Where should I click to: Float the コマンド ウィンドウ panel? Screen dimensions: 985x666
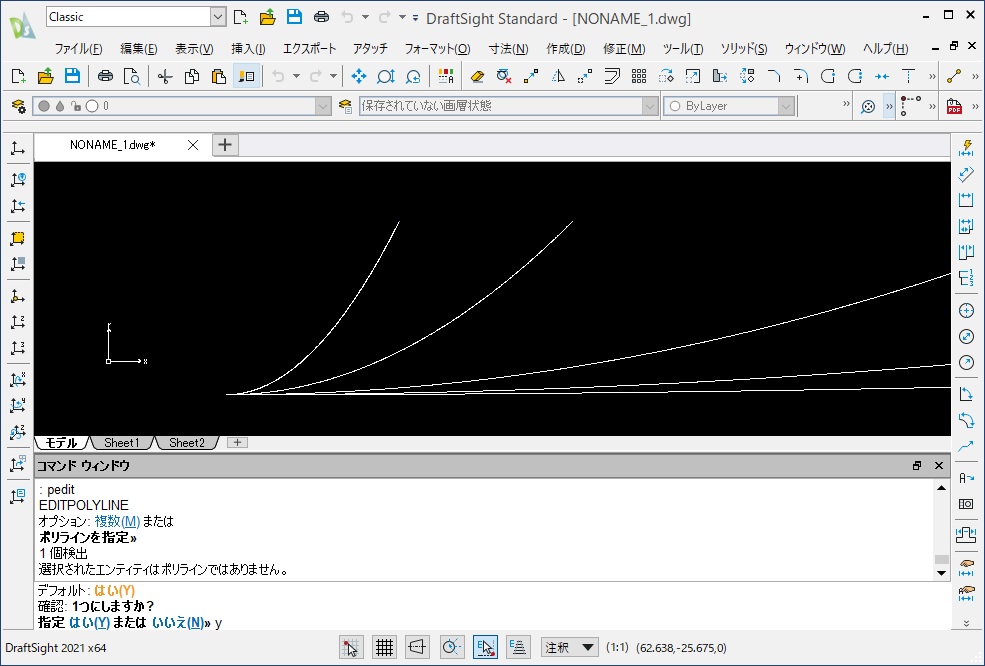coord(917,466)
